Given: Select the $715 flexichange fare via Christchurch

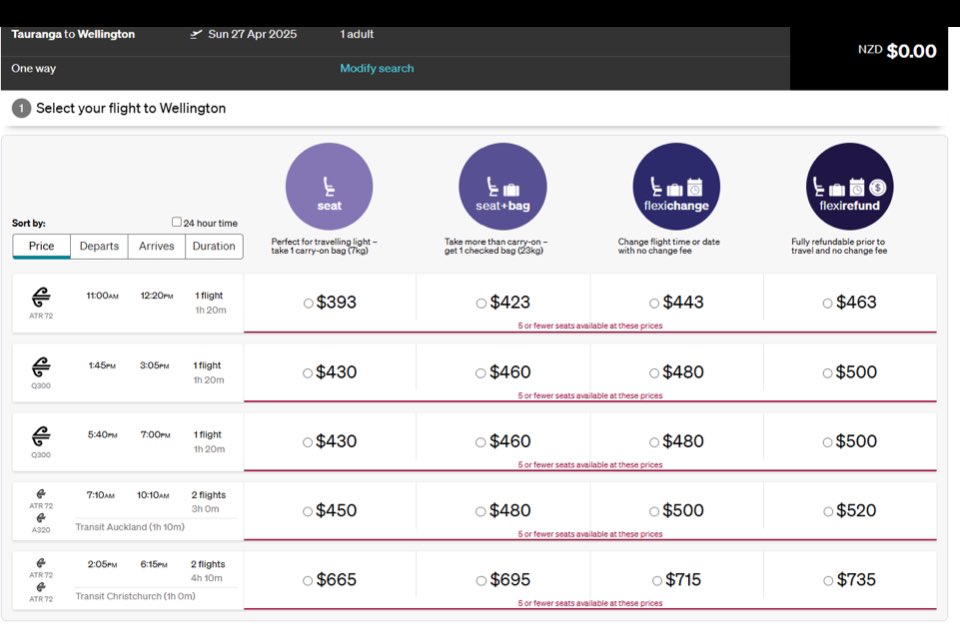Looking at the screenshot, I should (657, 580).
